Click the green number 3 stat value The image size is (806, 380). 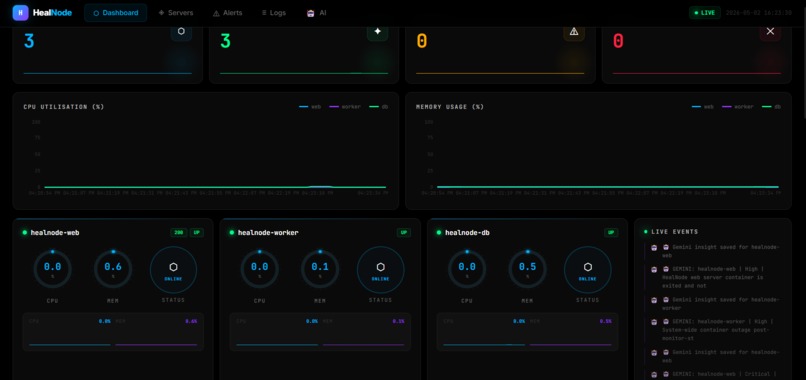(x=226, y=41)
